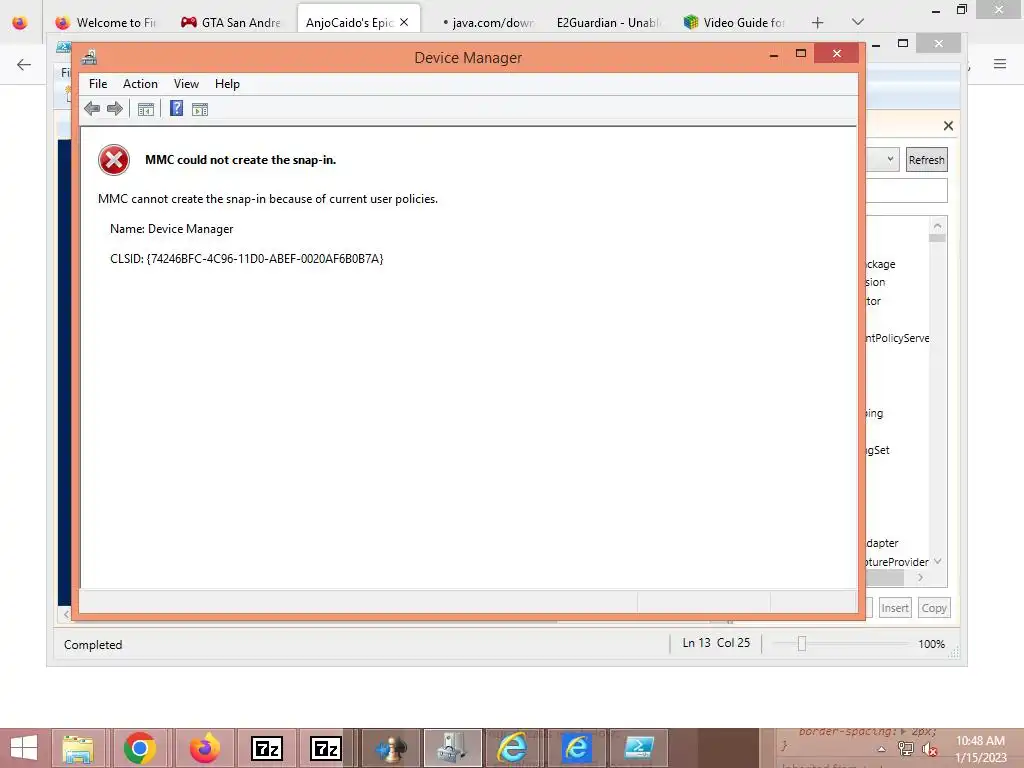The width and height of the screenshot is (1024, 768).
Task: Open the Firefox hamburger menu
Action: point(1000,64)
